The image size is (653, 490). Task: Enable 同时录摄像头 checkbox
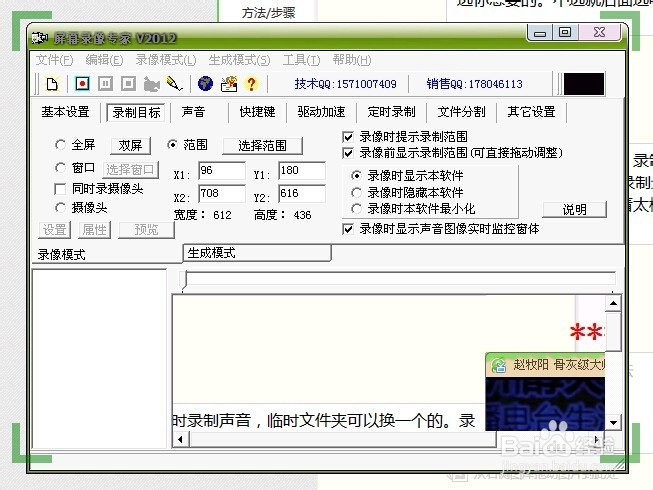coord(60,189)
